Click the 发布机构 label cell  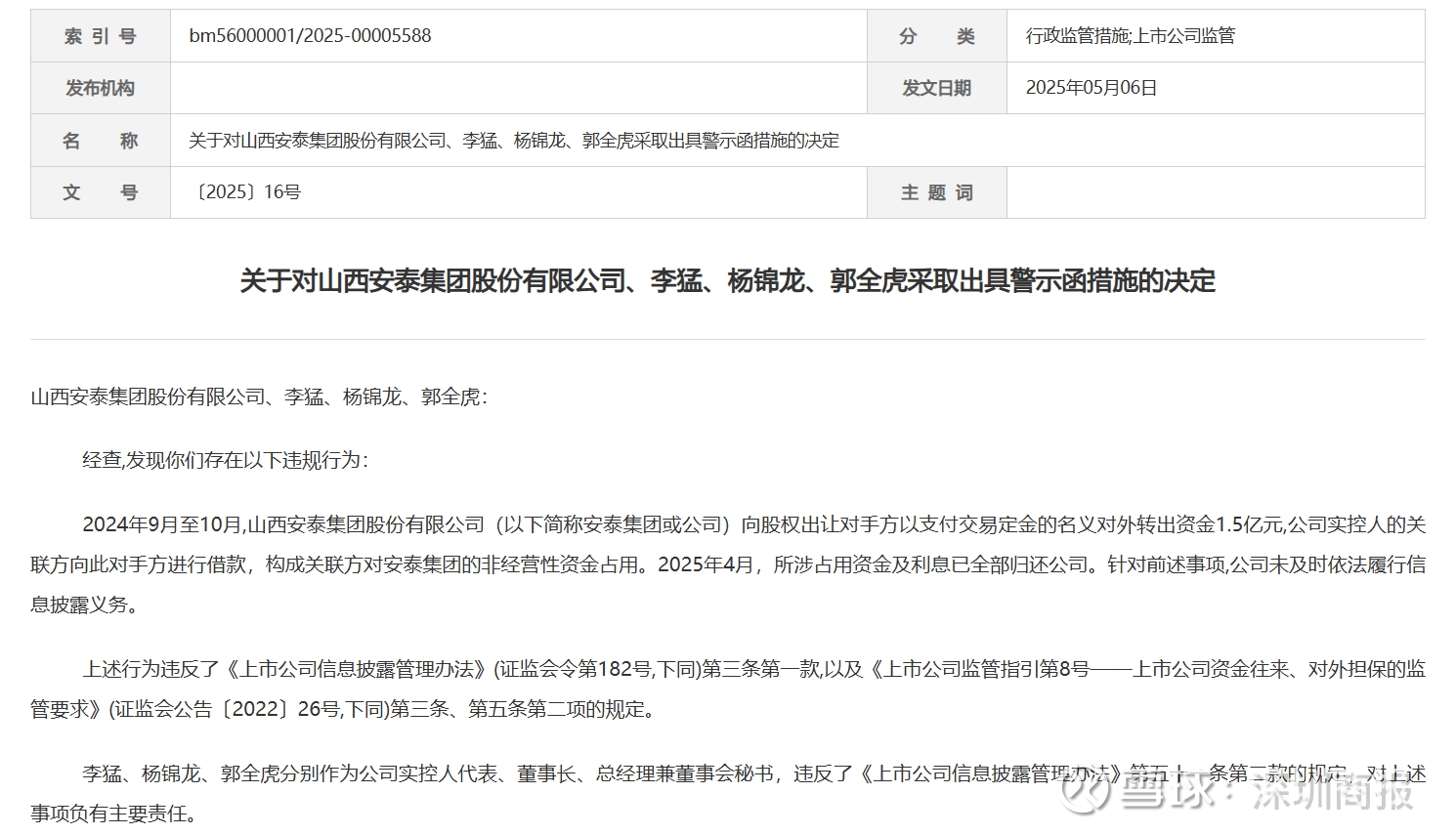[x=101, y=88]
